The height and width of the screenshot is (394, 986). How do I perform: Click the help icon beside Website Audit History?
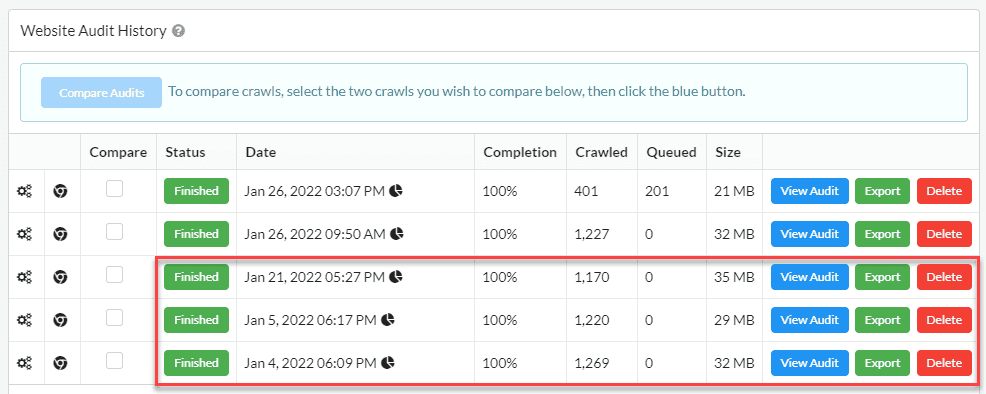(178, 31)
